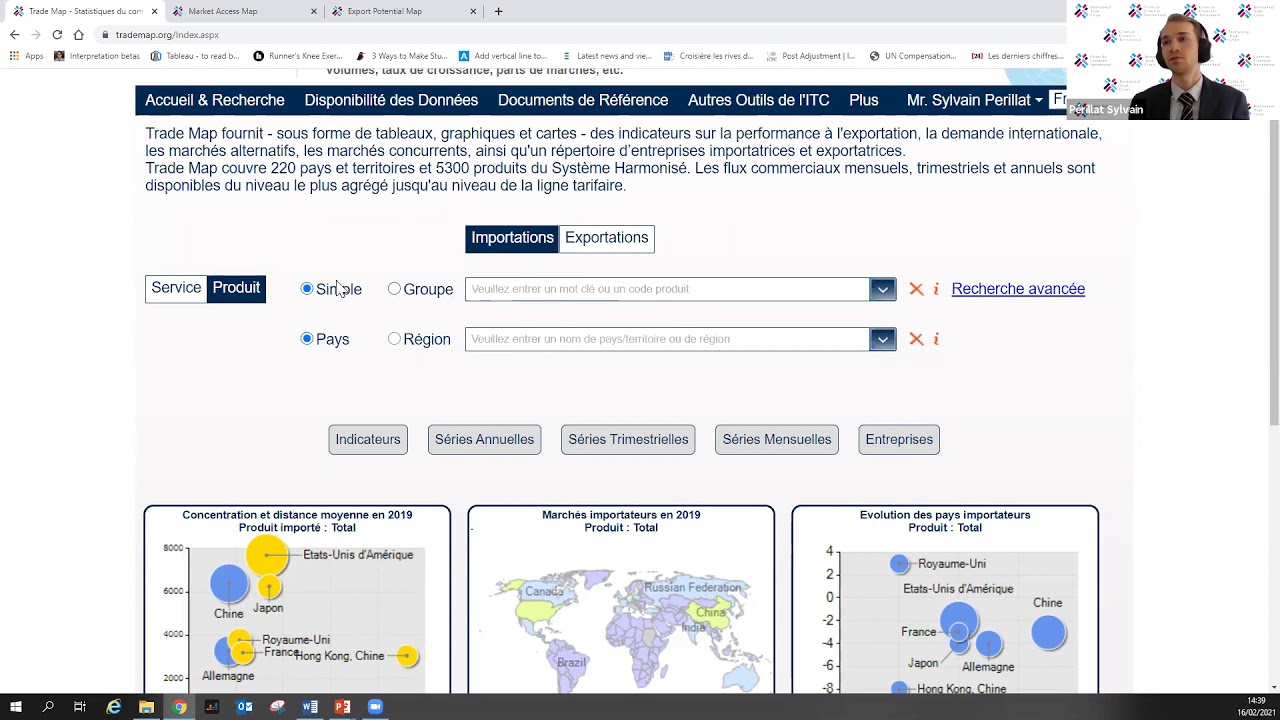1280x720 pixels.
Task: Switch to Google Chrome in the taskbar
Action: [x=179, y=707]
